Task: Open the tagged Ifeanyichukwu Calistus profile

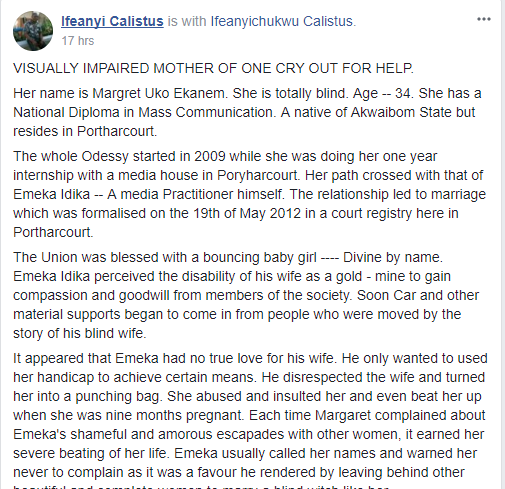Action: [282, 21]
